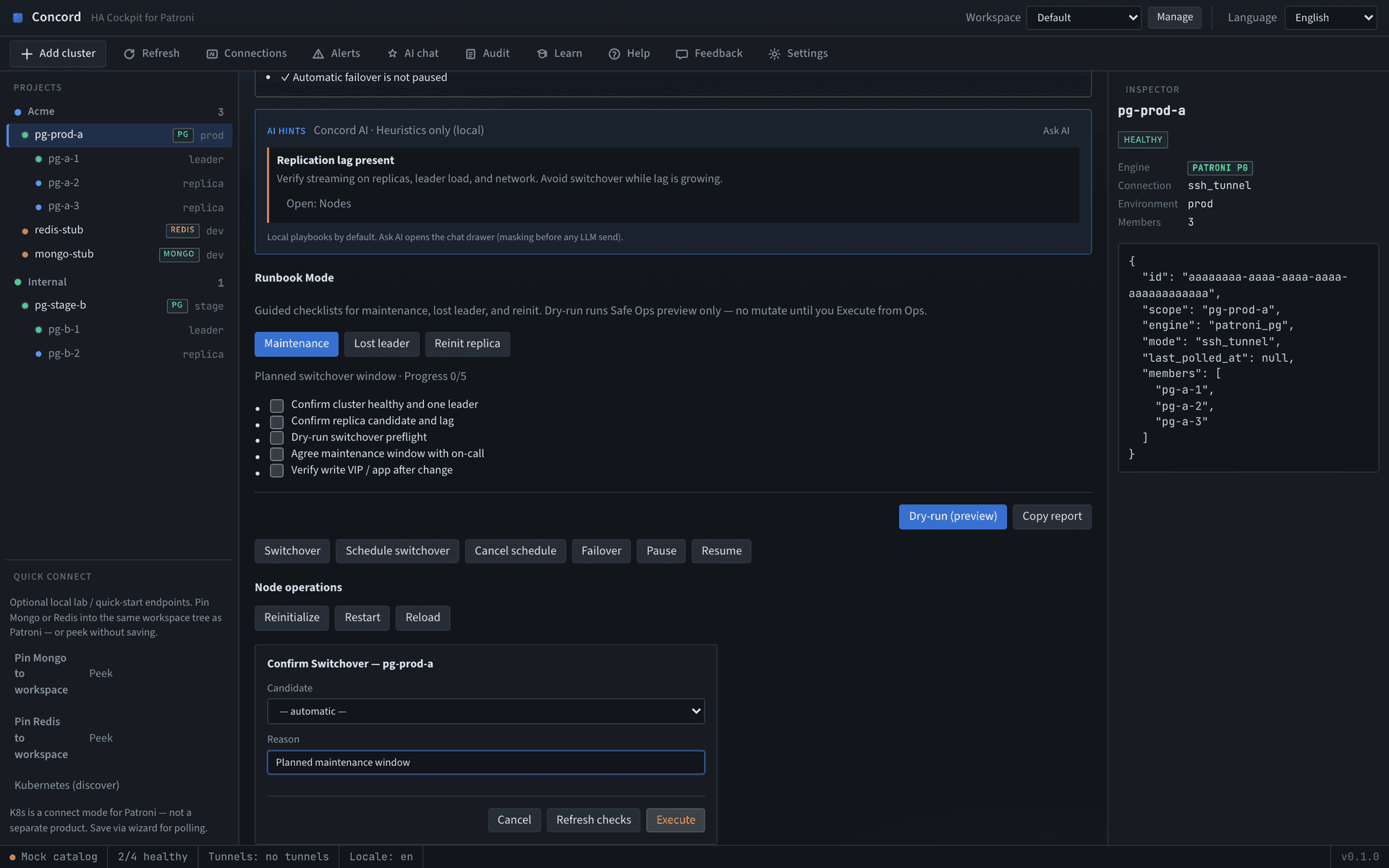Click the Settings gear icon

tap(774, 54)
